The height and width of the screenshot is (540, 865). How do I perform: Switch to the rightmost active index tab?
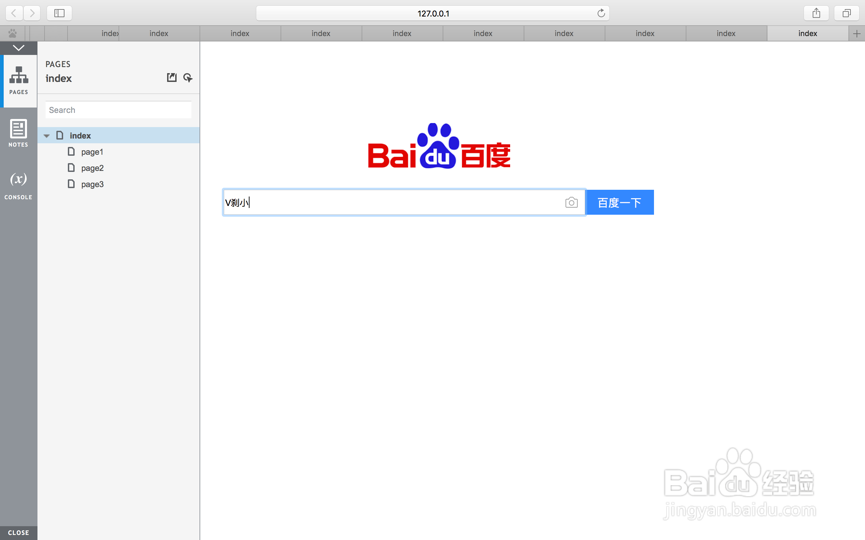click(x=808, y=34)
